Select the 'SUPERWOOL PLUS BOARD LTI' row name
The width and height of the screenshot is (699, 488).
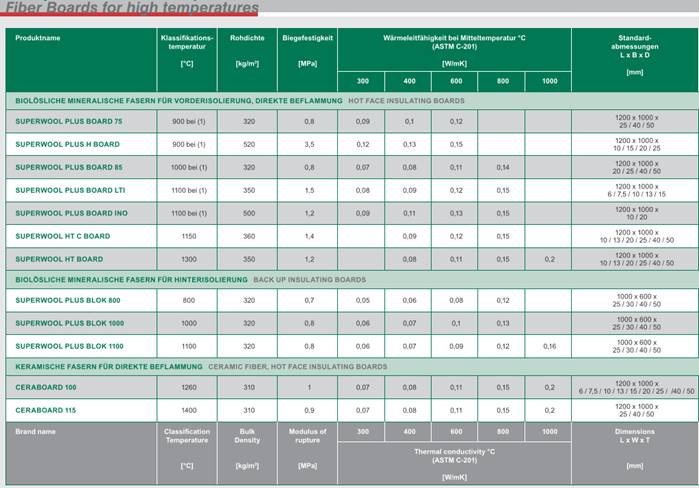point(70,190)
